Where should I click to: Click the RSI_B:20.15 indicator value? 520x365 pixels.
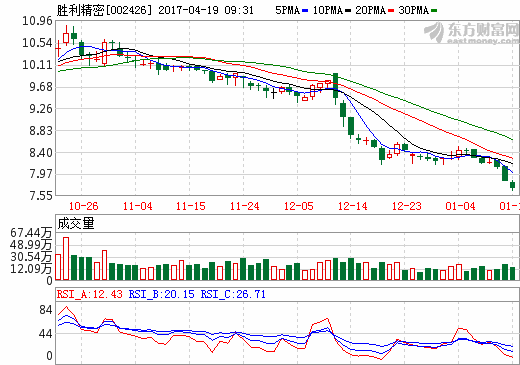click(162, 294)
